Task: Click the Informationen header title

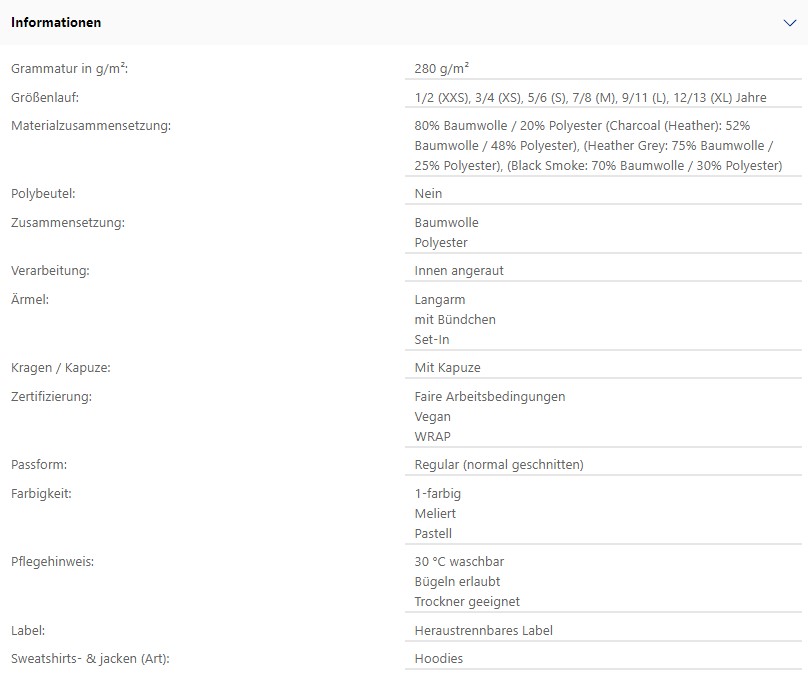Action: click(x=56, y=23)
